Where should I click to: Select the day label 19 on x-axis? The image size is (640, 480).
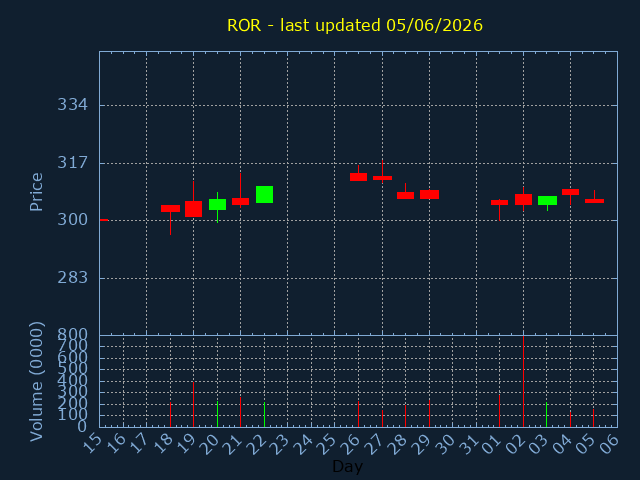187,444
